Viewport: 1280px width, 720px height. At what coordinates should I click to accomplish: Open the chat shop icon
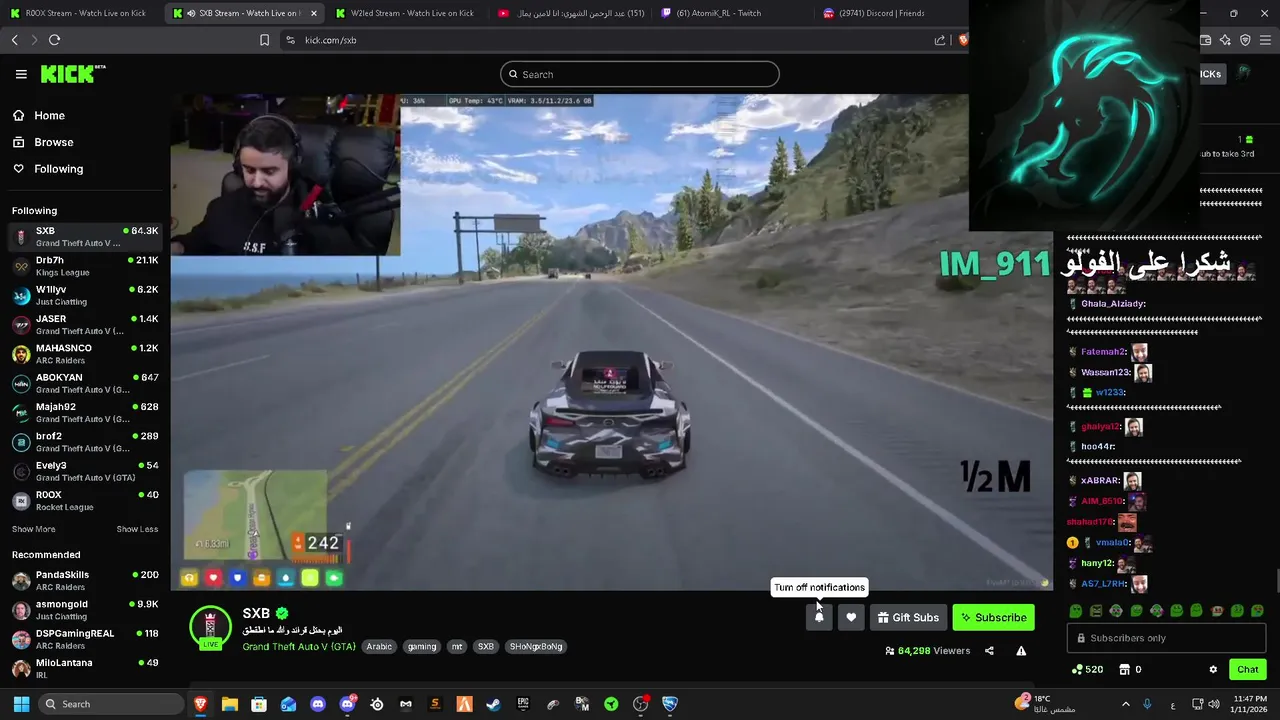1124,669
